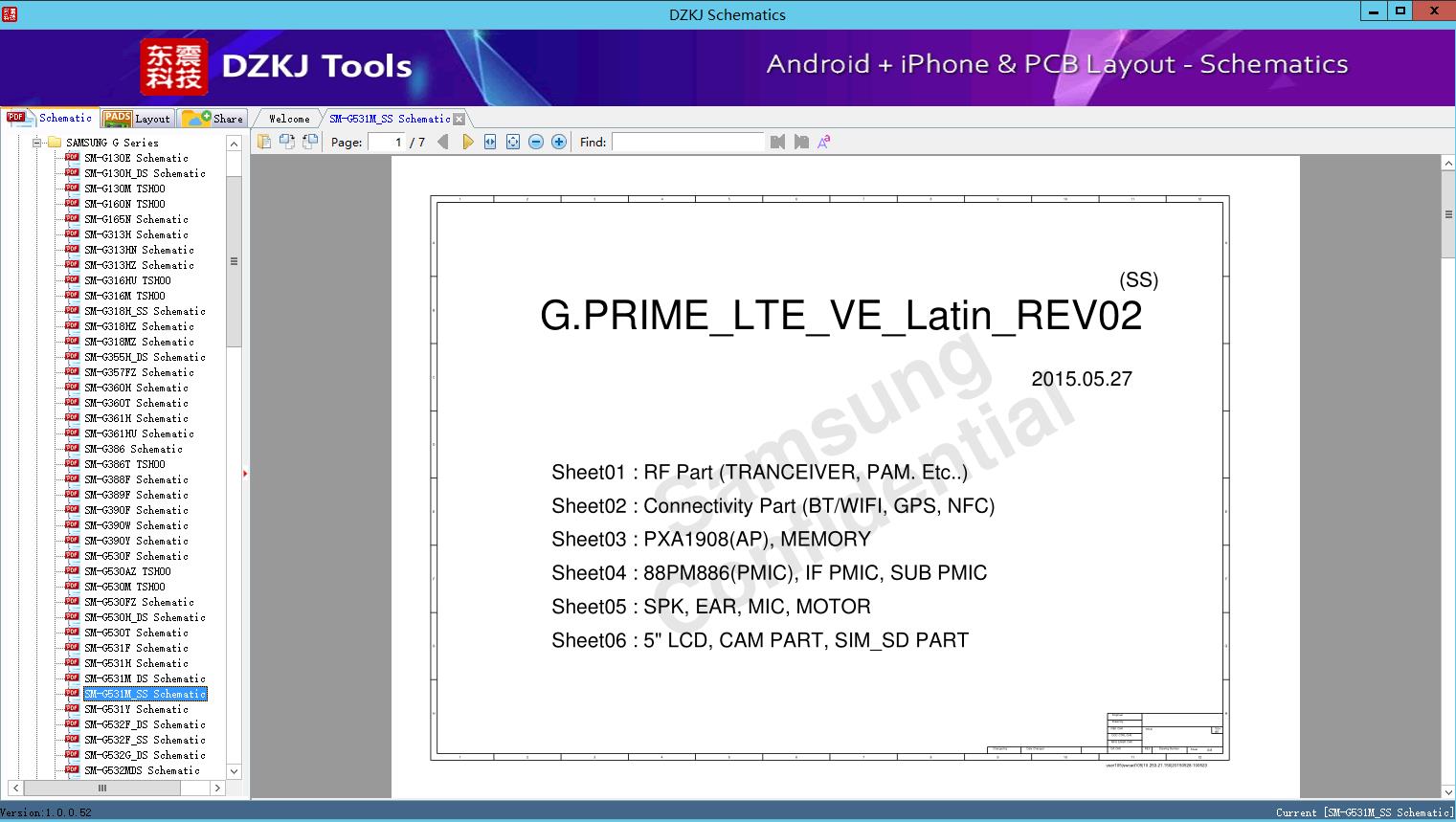Select SM-G390W Schematic

(x=136, y=525)
